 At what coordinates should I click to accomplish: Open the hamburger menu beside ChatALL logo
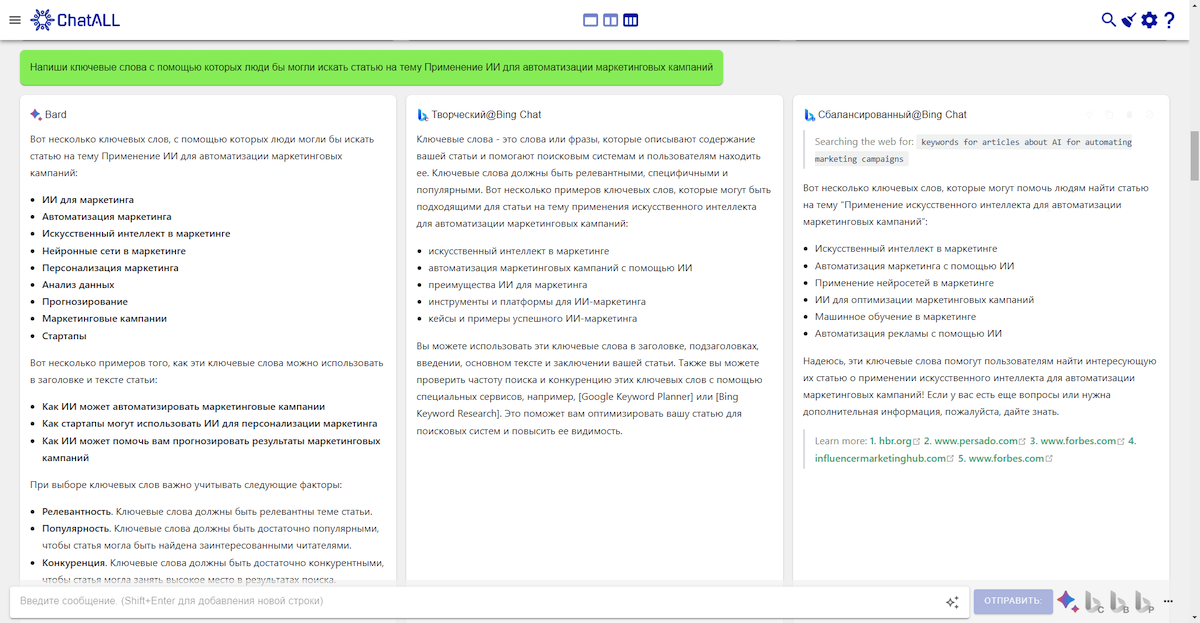[x=14, y=20]
